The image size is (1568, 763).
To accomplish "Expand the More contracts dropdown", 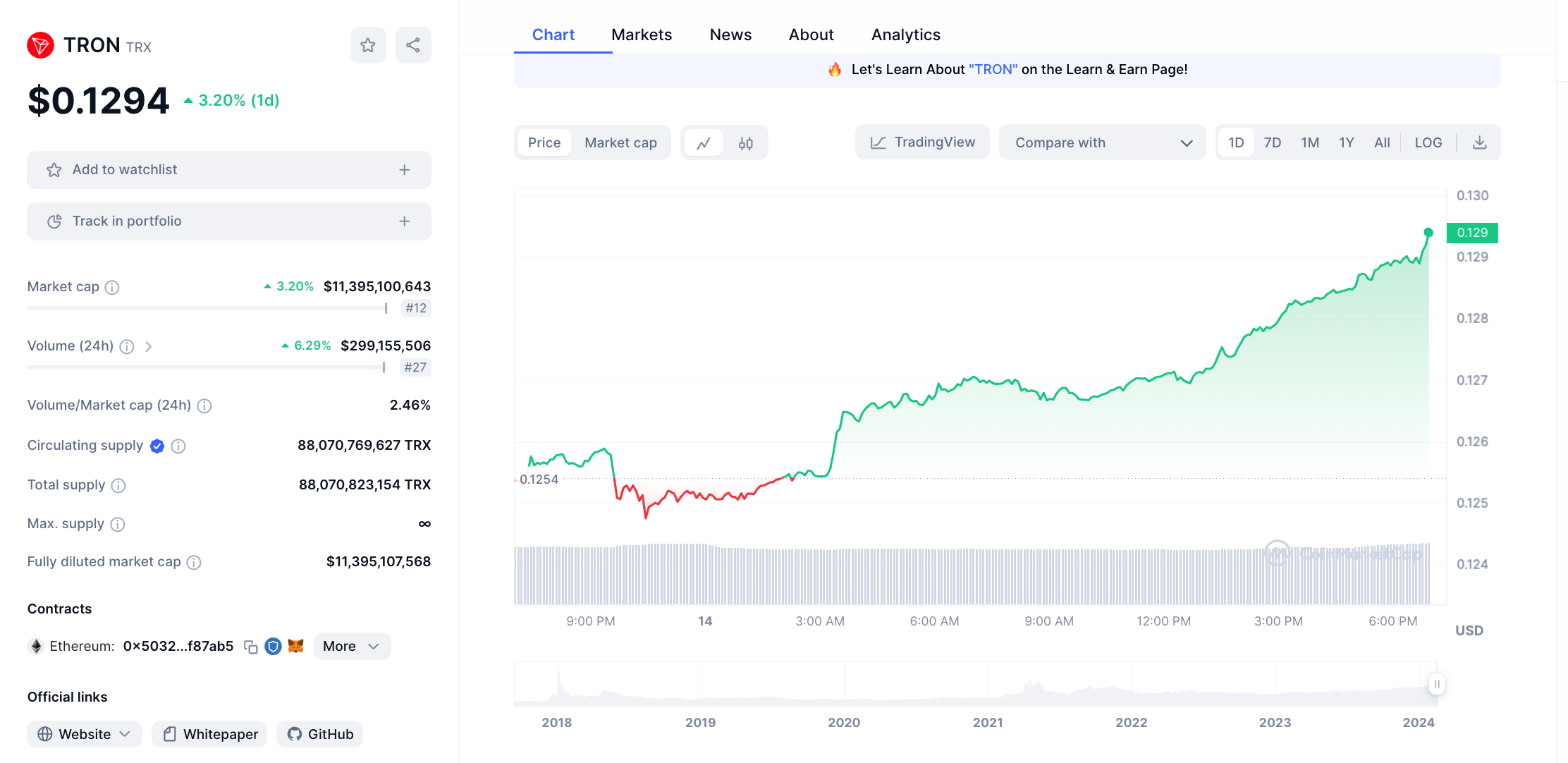I will click(x=351, y=646).
